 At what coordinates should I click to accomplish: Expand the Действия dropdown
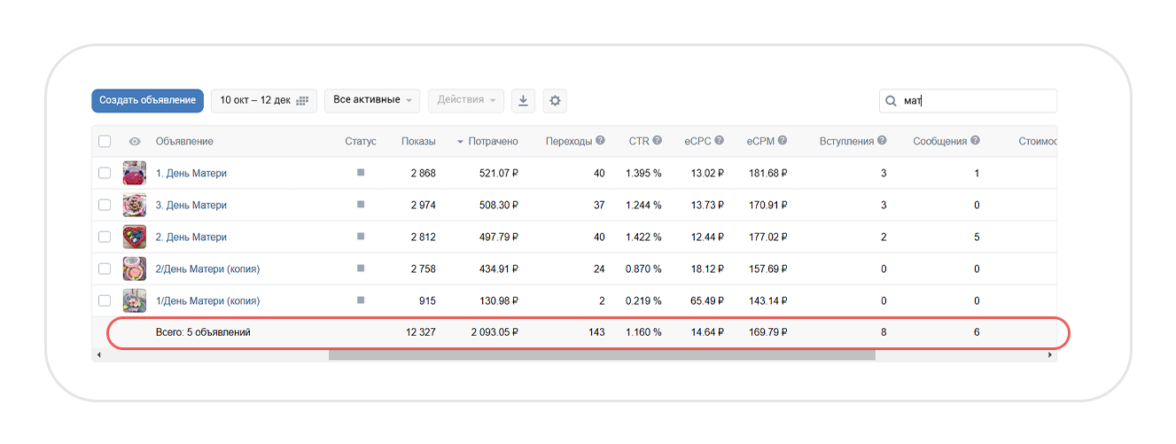tap(466, 101)
